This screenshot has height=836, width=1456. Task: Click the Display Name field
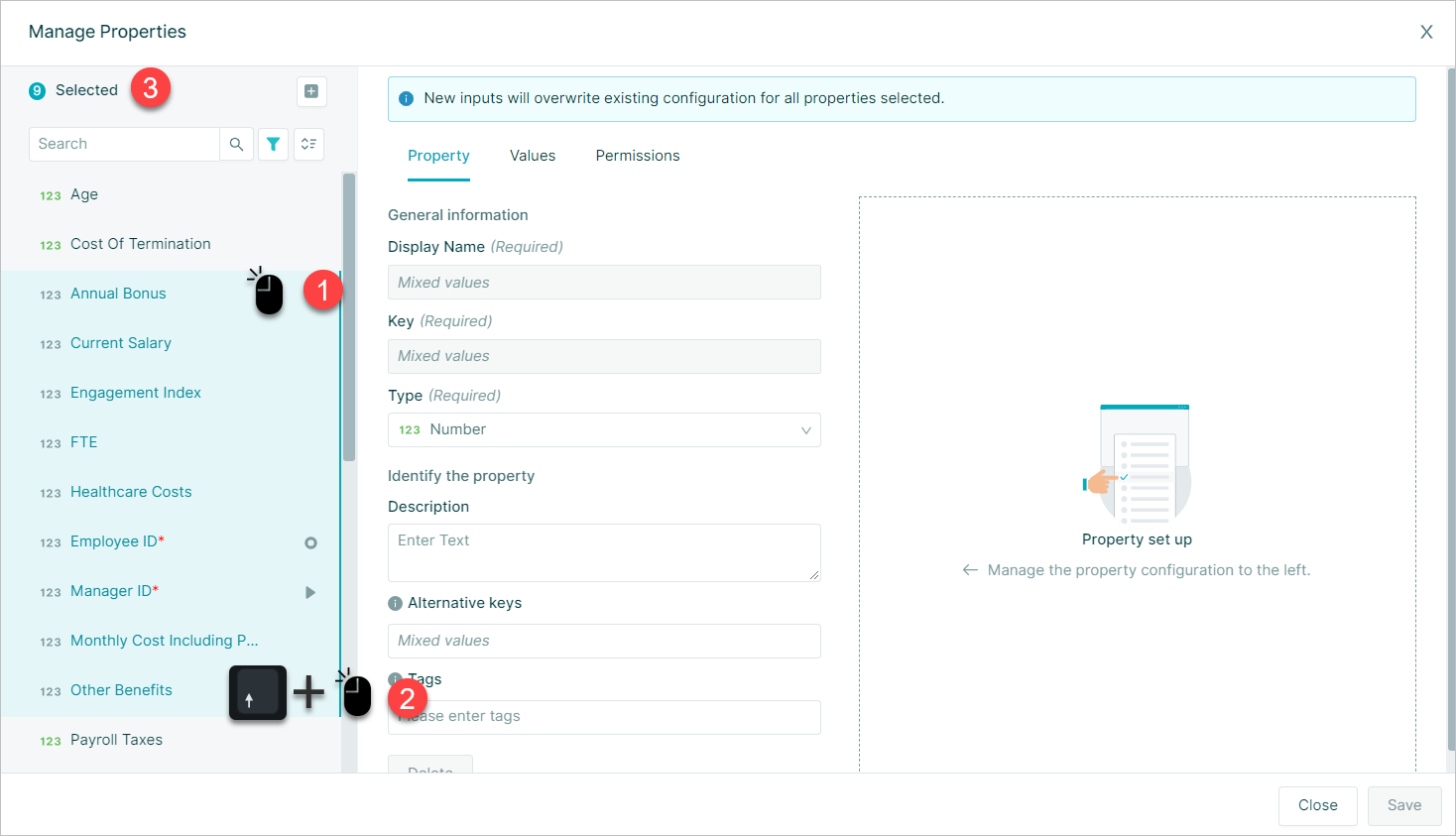[604, 282]
